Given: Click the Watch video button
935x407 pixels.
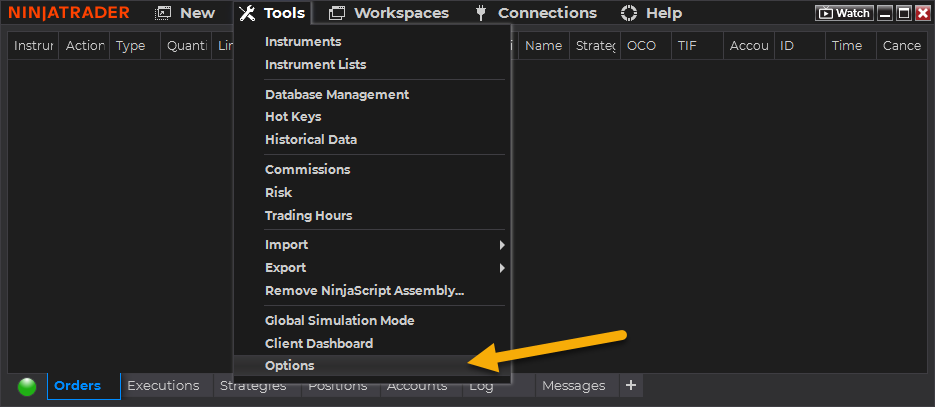Looking at the screenshot, I should point(844,13).
